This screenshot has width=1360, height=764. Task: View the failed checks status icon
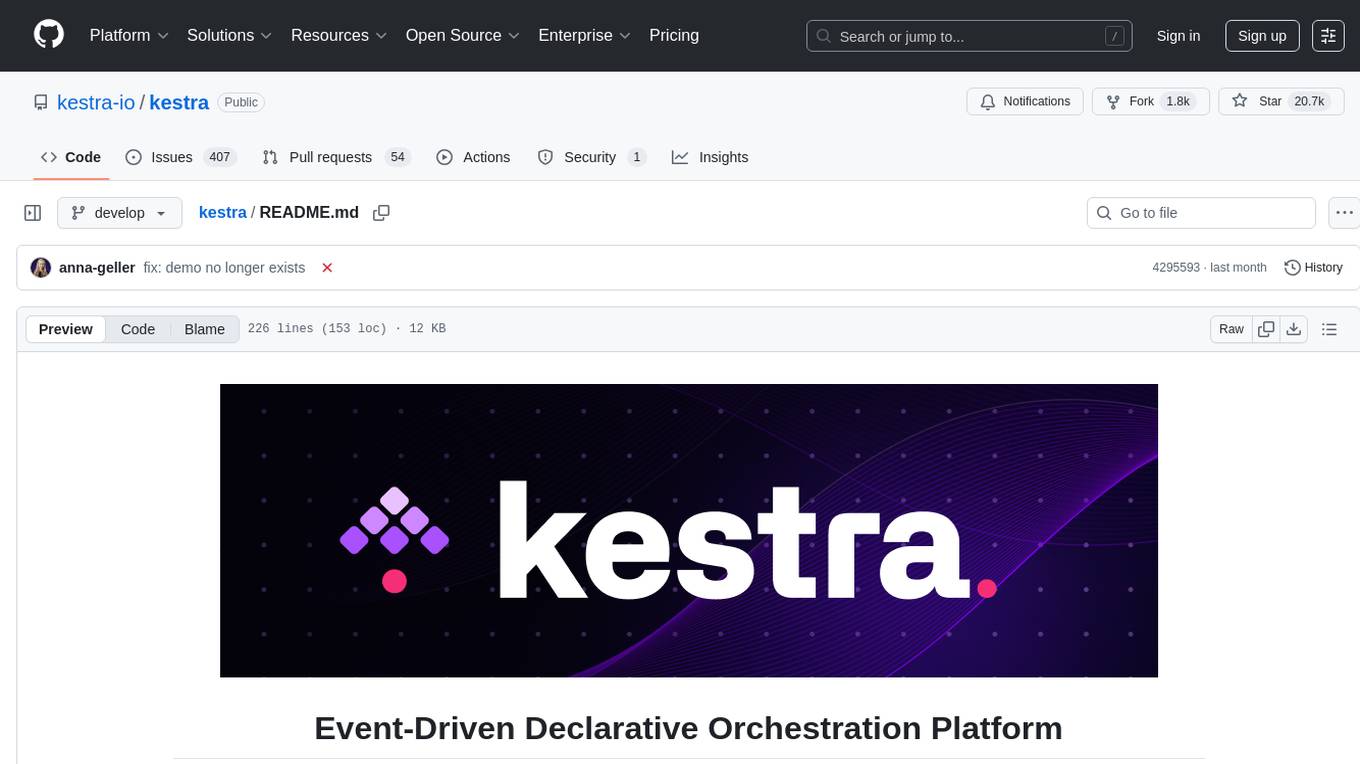tap(327, 268)
